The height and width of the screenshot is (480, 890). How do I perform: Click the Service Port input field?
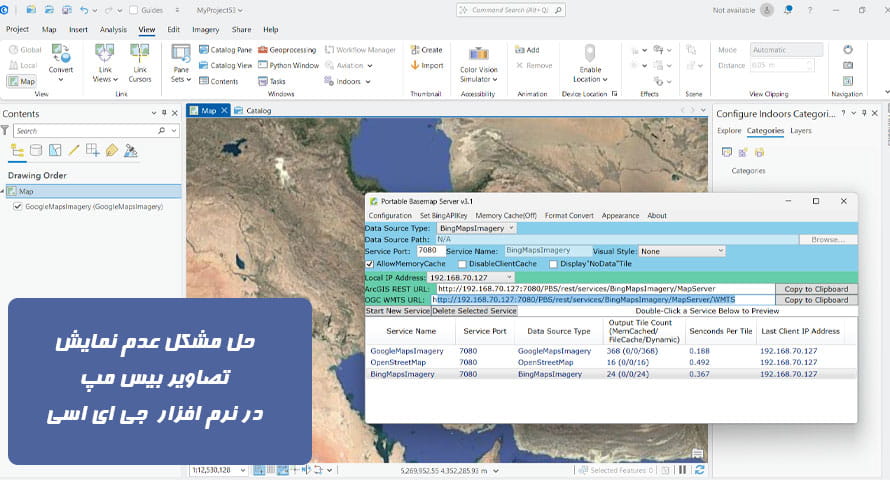(430, 251)
